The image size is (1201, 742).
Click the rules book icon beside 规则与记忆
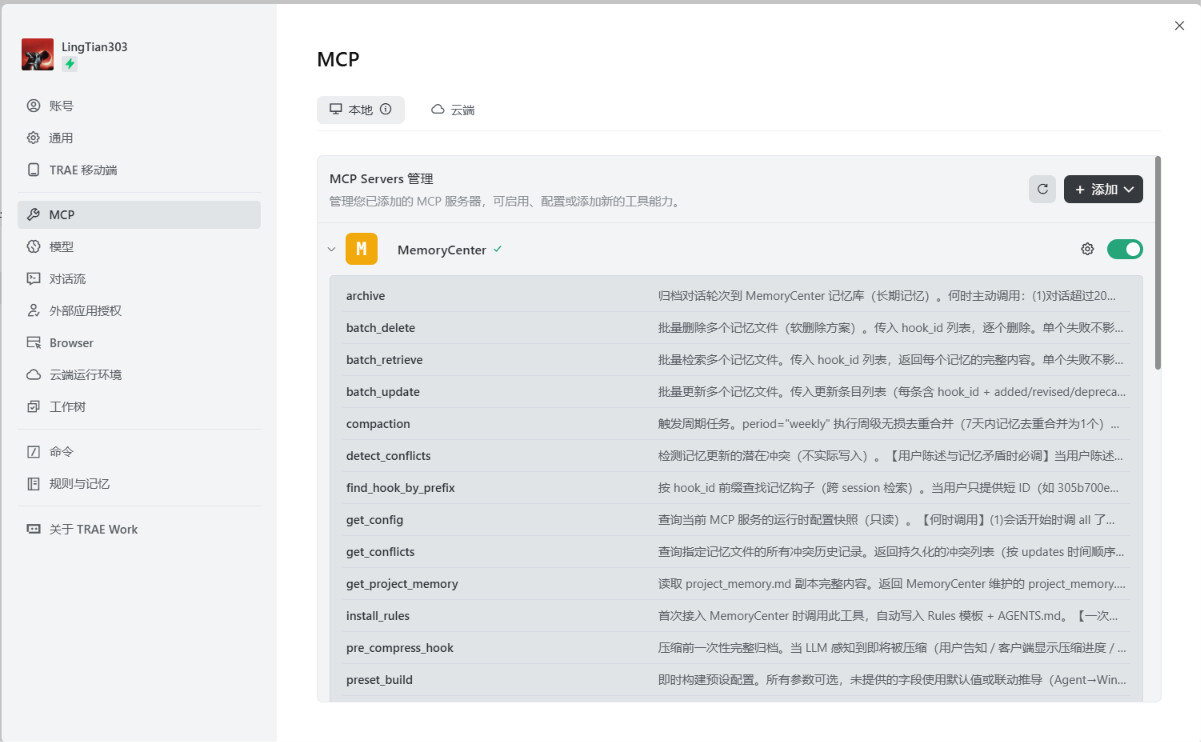33,484
